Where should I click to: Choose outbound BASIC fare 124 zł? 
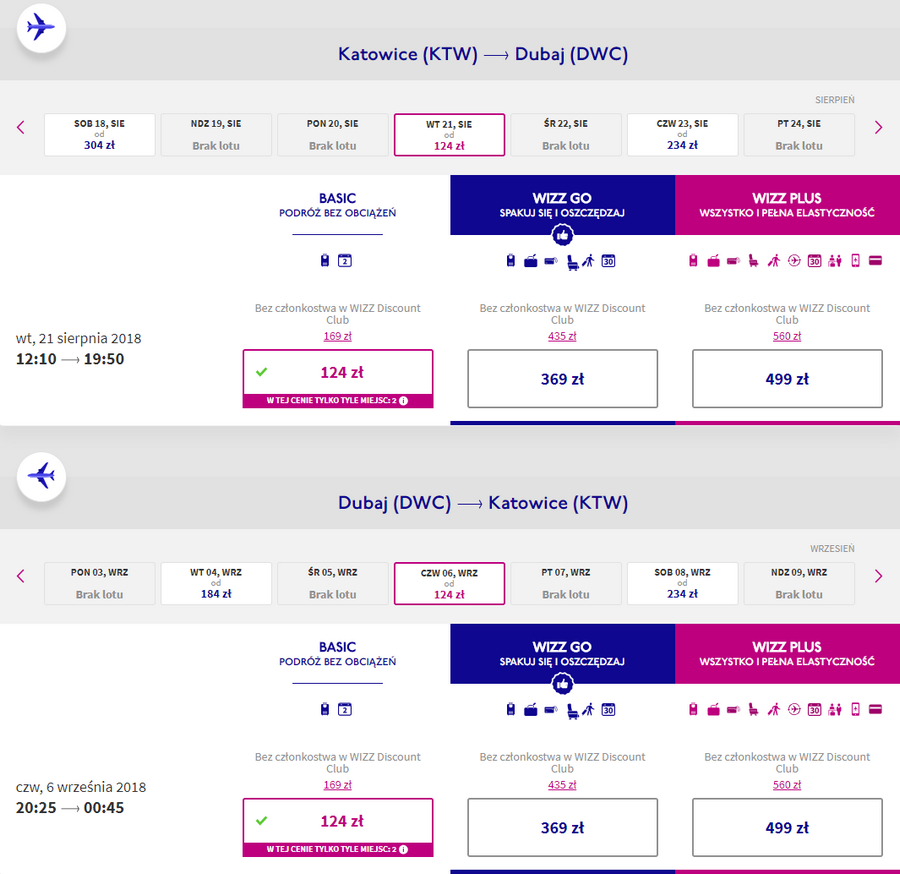pos(338,379)
